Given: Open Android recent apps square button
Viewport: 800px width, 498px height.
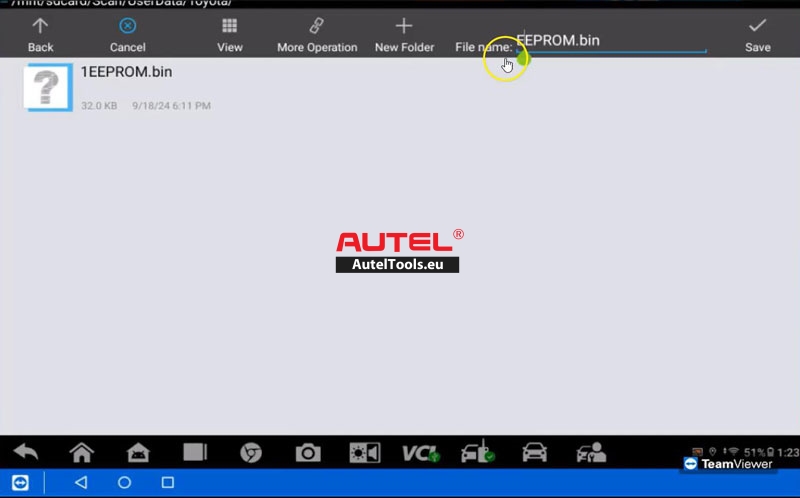Looking at the screenshot, I should tap(167, 483).
